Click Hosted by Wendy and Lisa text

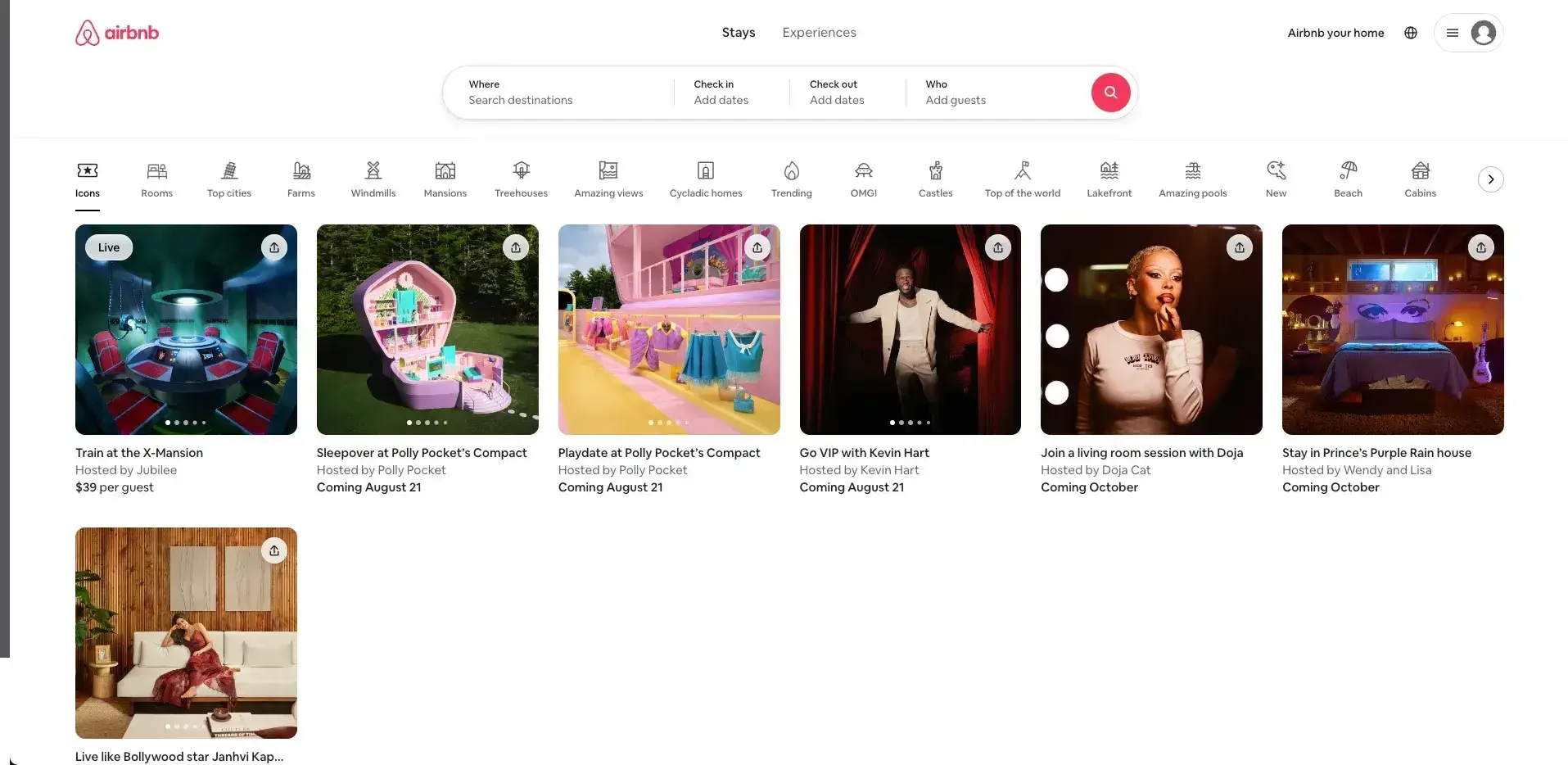[1357, 470]
